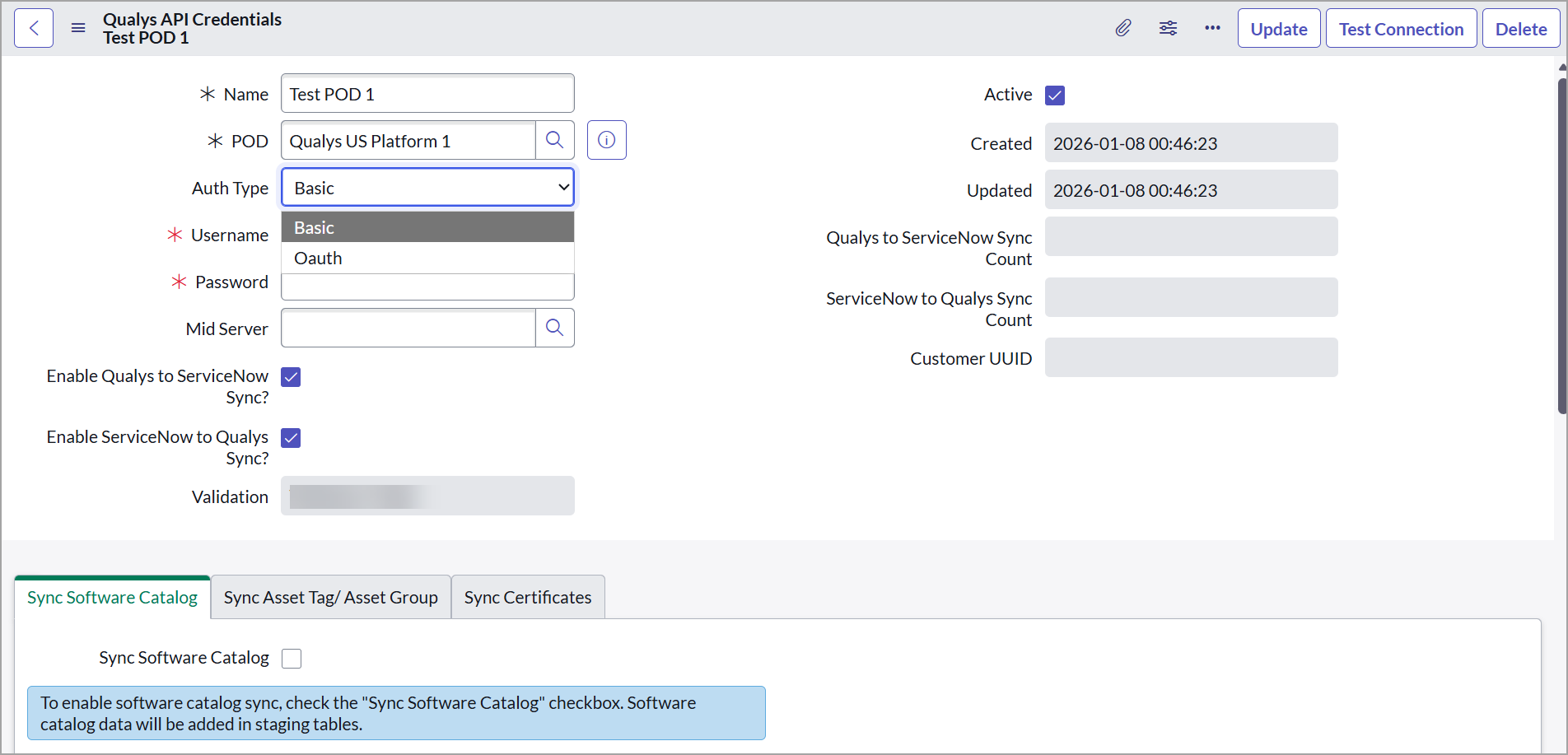Click the Password input field
1568x755 pixels.
[427, 287]
